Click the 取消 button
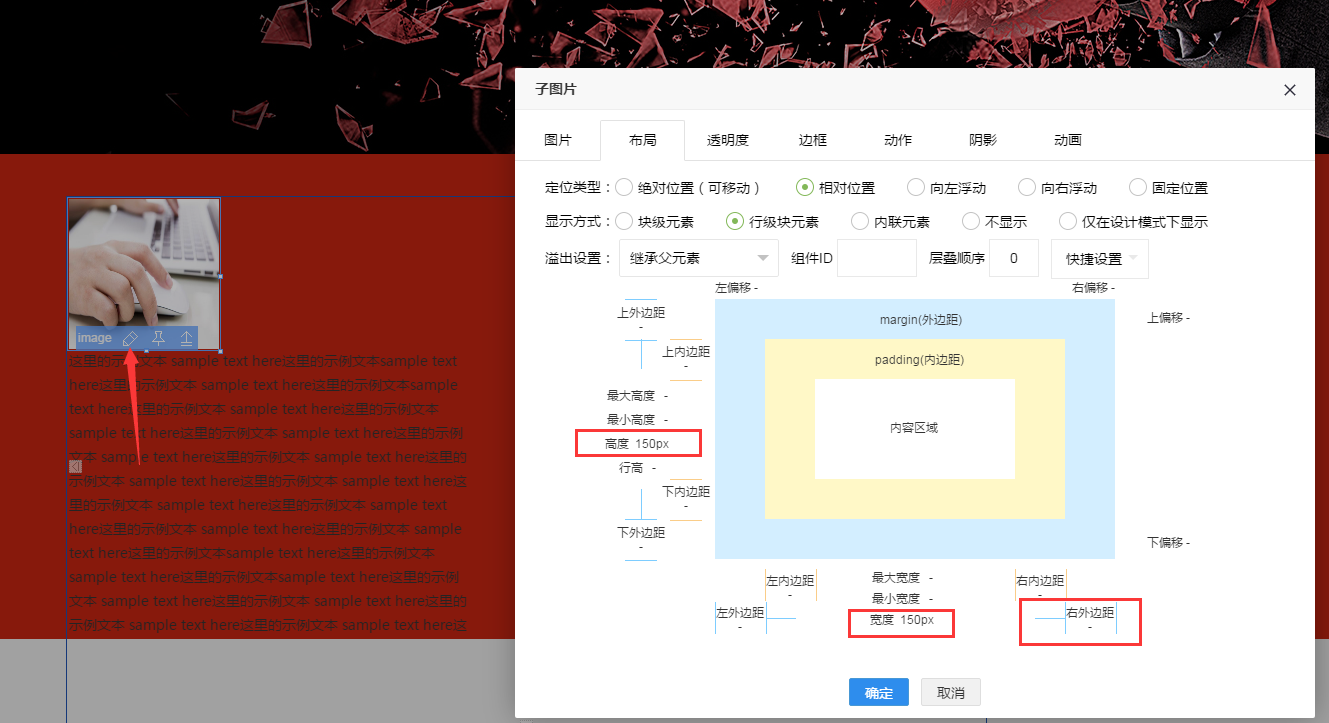Viewport: 1329px width, 723px height. 950,693
